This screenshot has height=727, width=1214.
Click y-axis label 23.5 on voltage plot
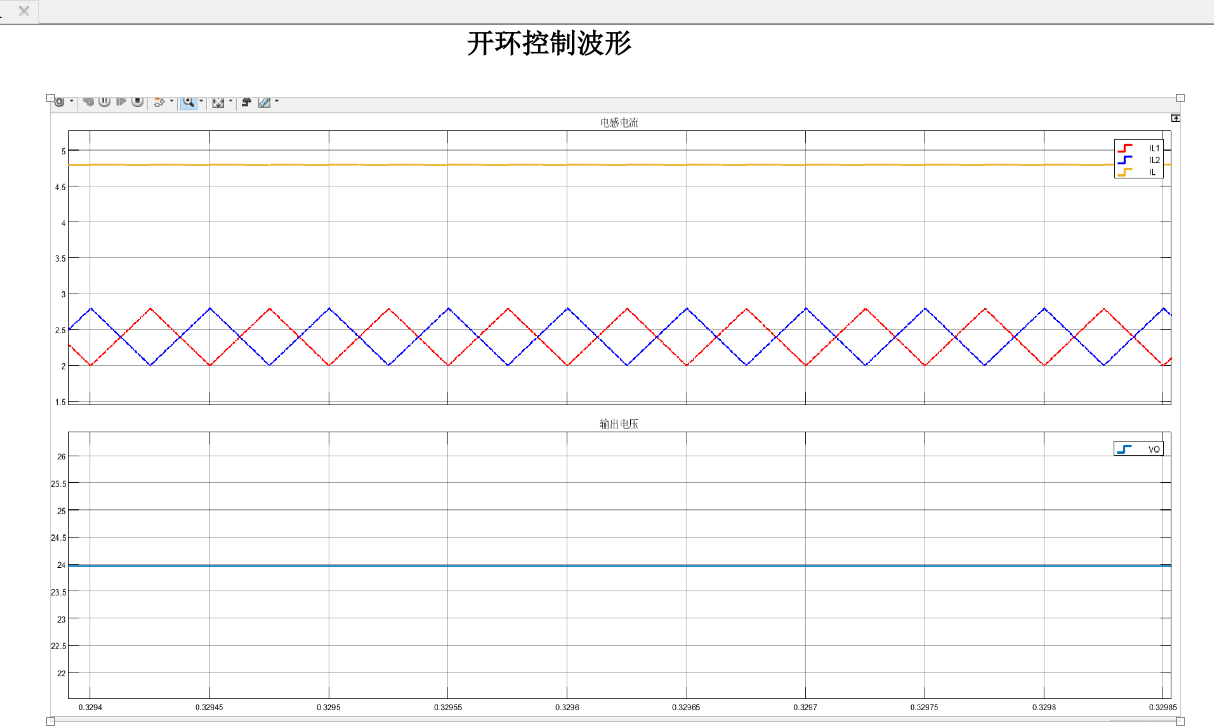coord(58,592)
